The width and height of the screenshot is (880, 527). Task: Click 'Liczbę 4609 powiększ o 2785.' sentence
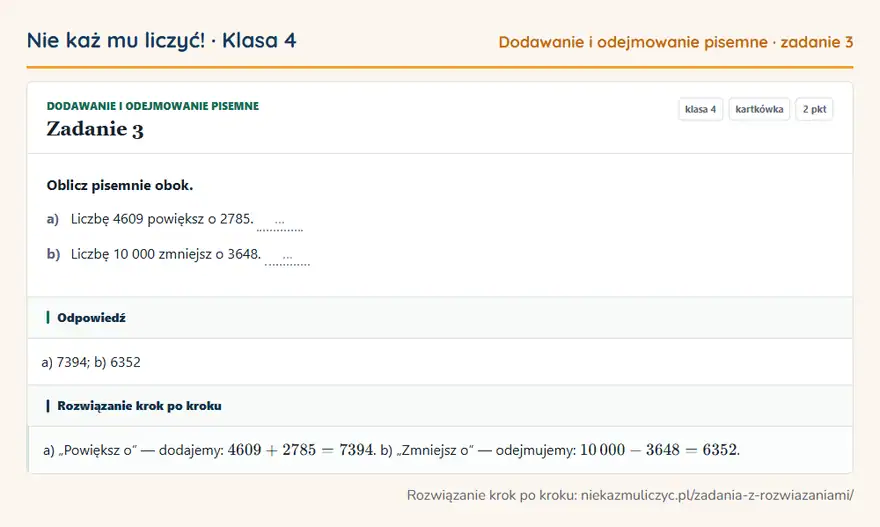[162, 219]
